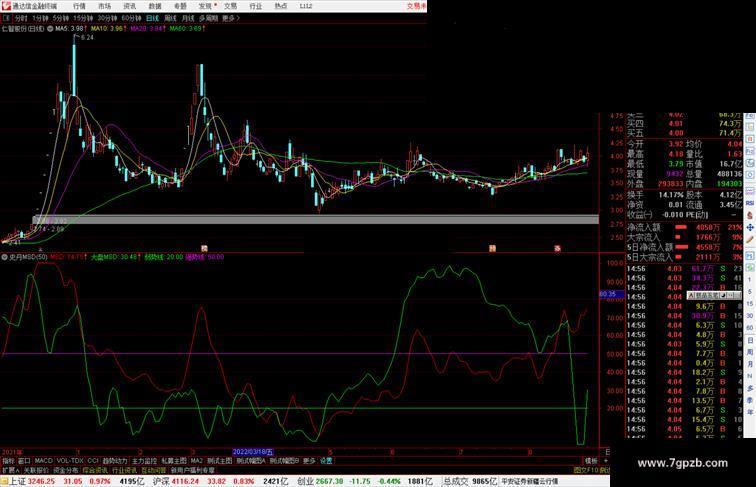
Task: Switch chart to 分时 period
Action: coord(21,18)
